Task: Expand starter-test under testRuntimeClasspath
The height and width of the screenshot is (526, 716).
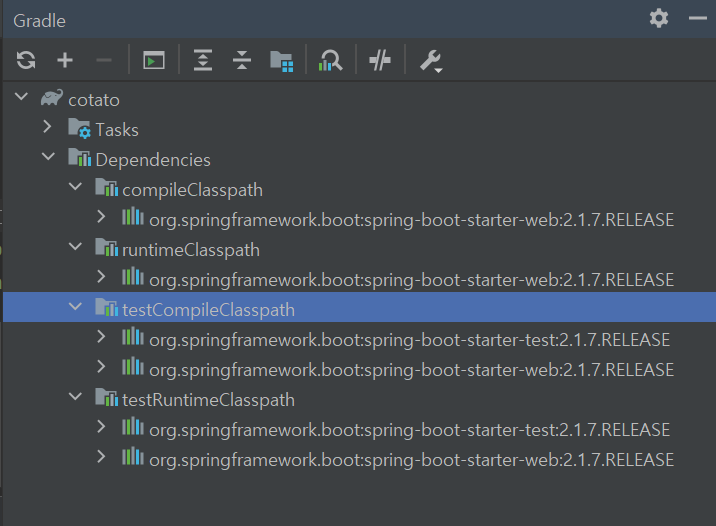Action: 101,426
